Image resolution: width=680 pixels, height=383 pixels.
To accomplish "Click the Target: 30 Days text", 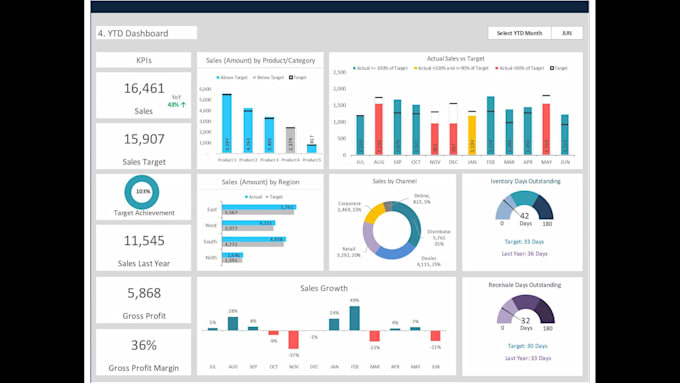I will pyautogui.click(x=527, y=346).
